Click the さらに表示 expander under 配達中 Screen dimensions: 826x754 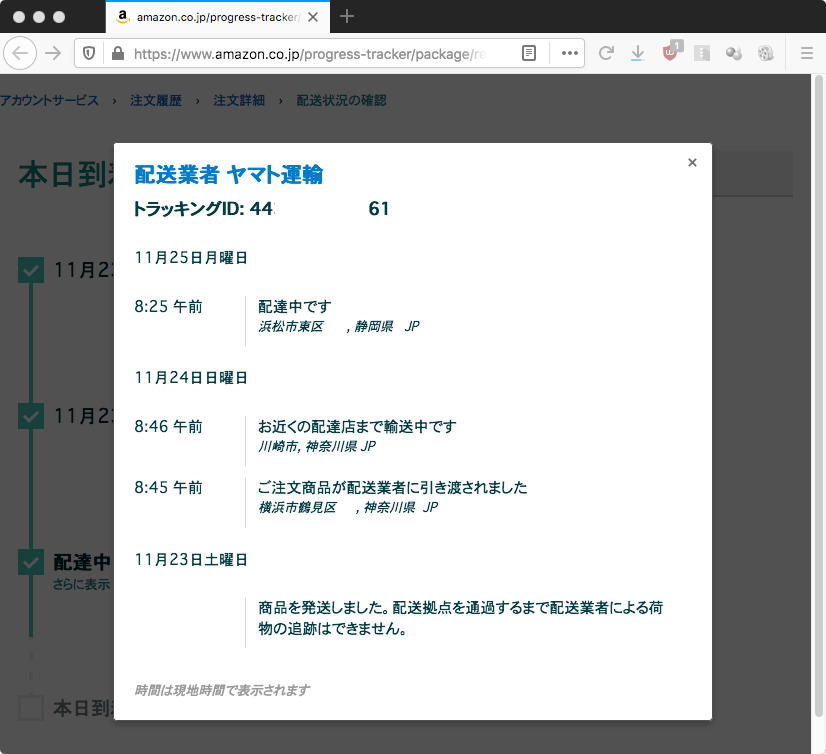point(81,585)
